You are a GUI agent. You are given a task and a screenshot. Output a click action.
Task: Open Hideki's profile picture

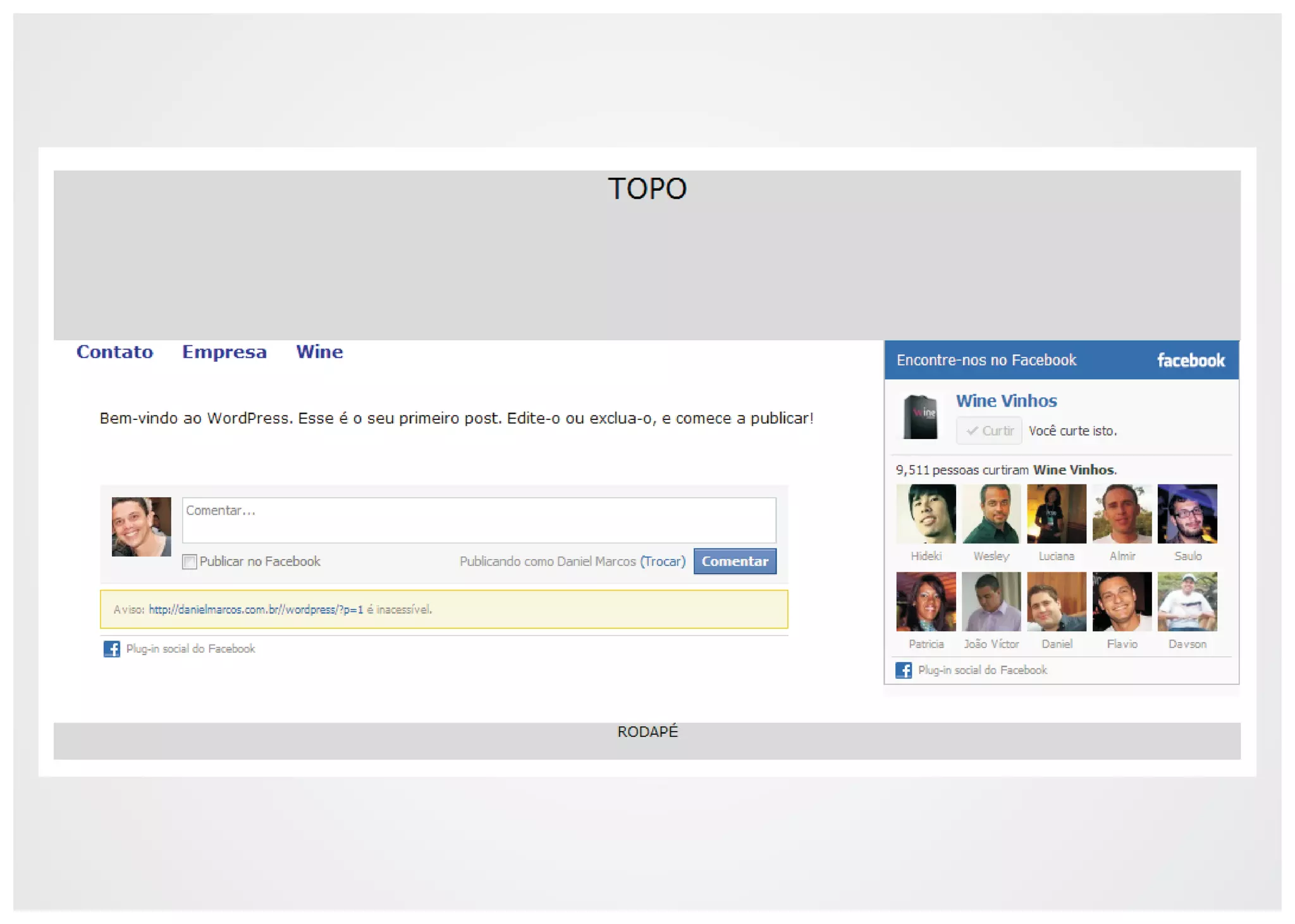coord(926,514)
